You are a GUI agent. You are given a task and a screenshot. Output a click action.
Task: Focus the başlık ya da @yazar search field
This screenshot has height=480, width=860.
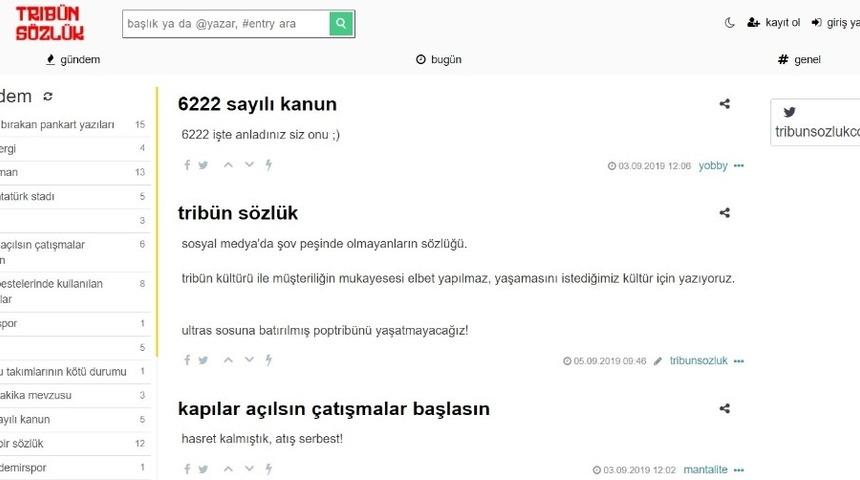[x=226, y=24]
